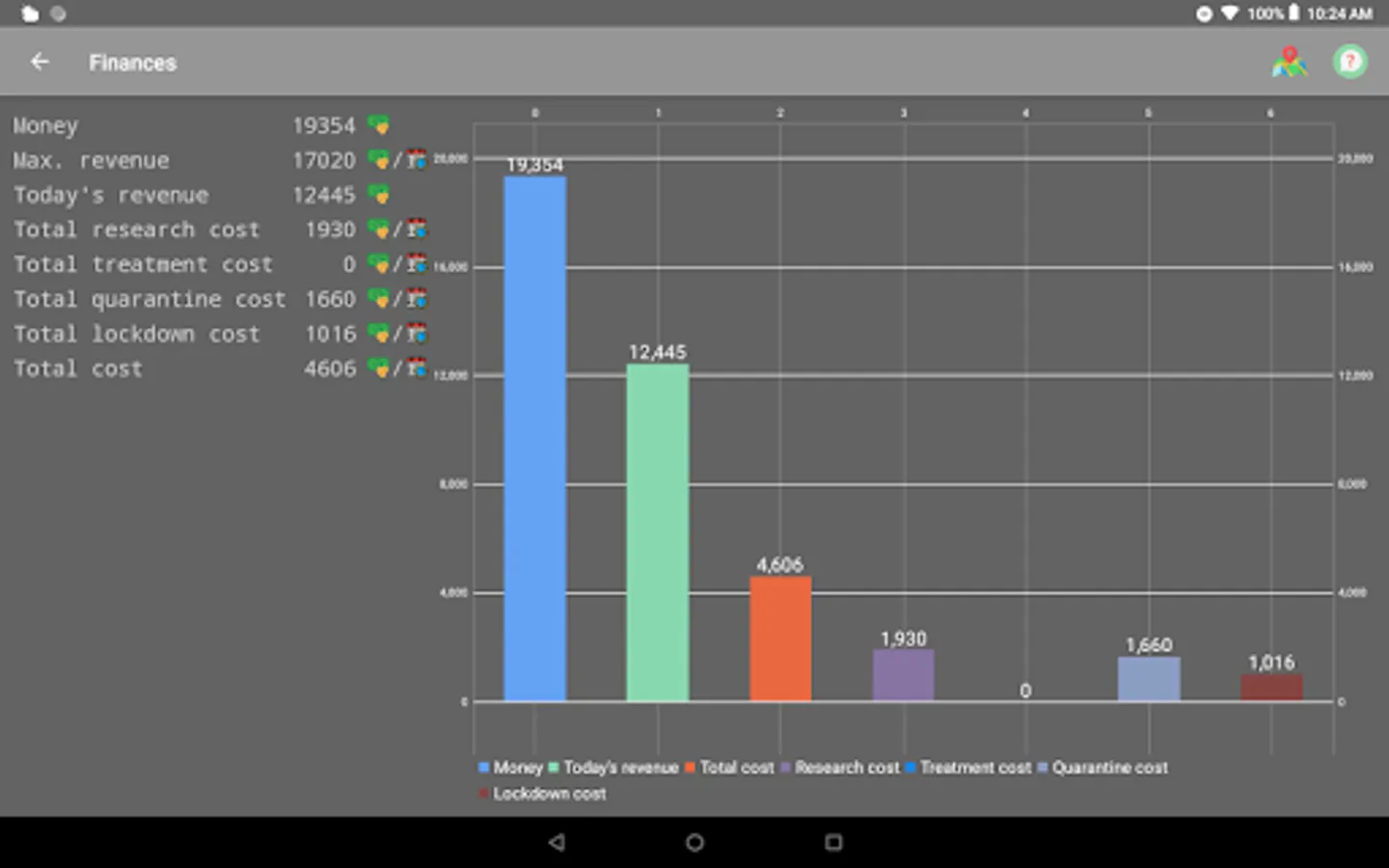Click the Money value 19354
1389x868 pixels.
tap(324, 125)
